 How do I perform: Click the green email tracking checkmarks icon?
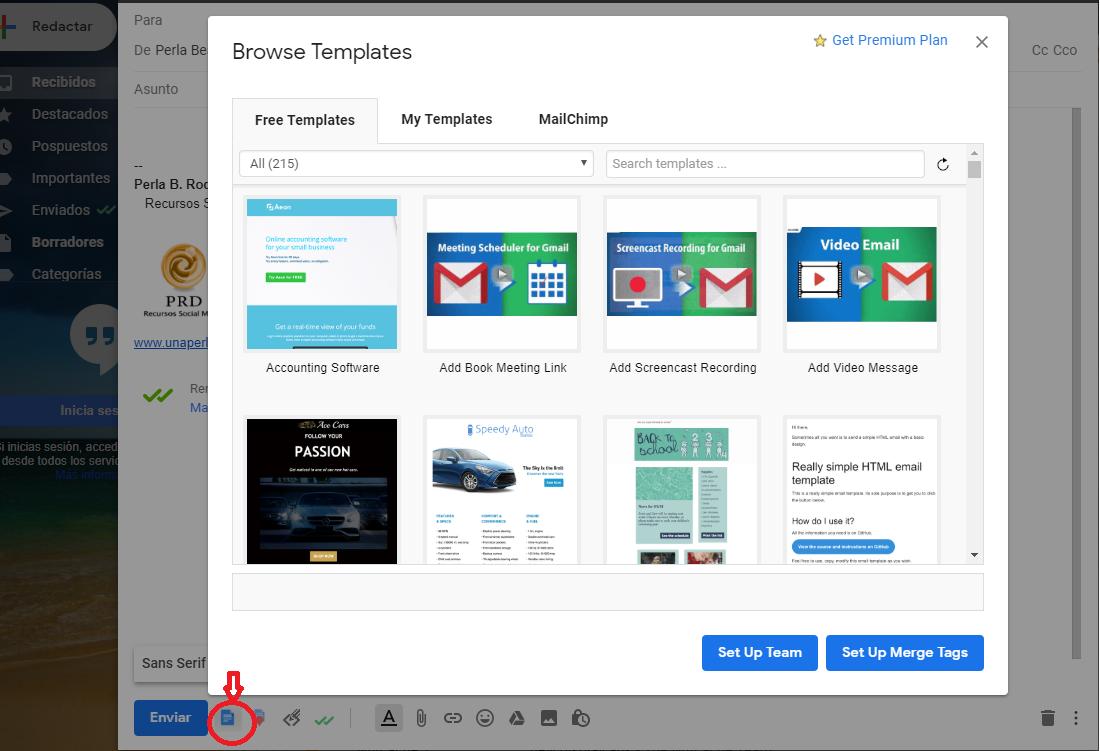pos(324,717)
